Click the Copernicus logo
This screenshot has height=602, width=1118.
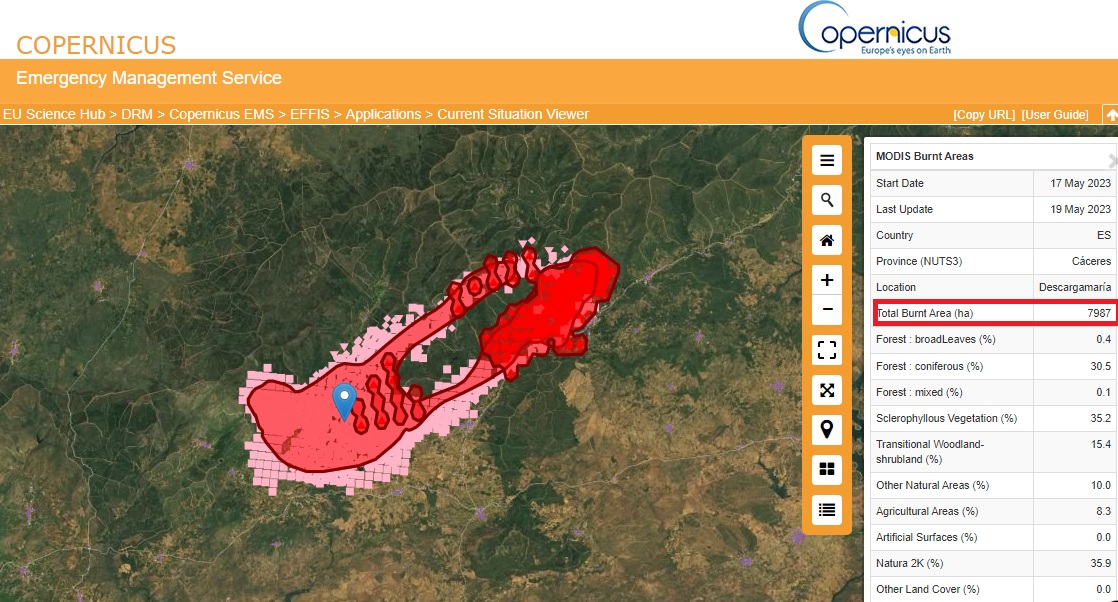[x=875, y=29]
